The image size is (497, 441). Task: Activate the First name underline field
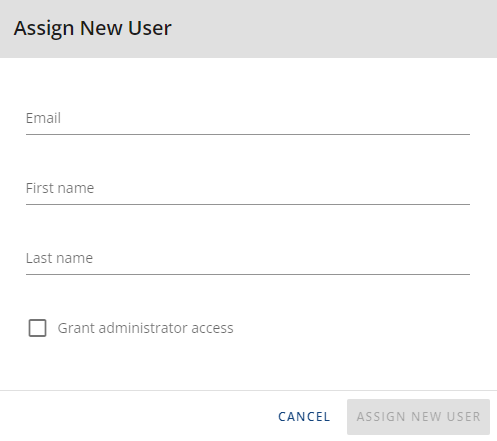pos(248,188)
